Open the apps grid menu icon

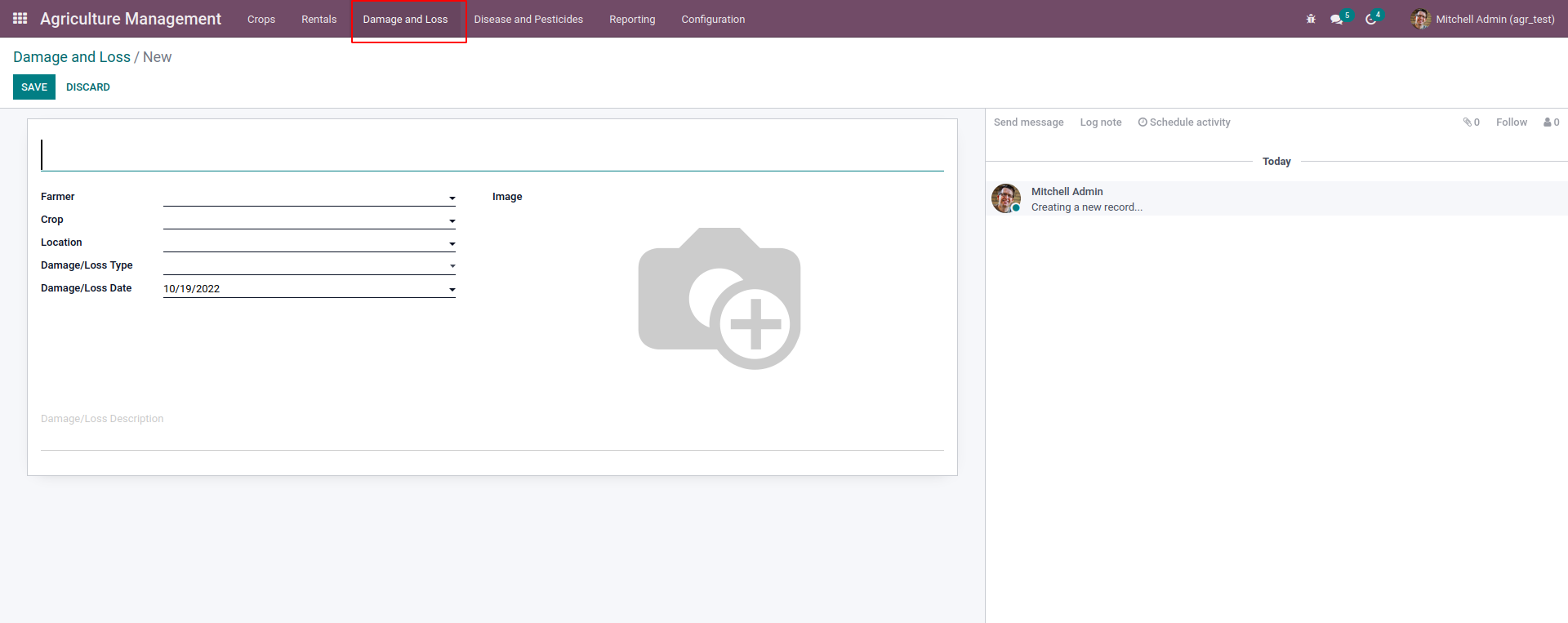[20, 18]
